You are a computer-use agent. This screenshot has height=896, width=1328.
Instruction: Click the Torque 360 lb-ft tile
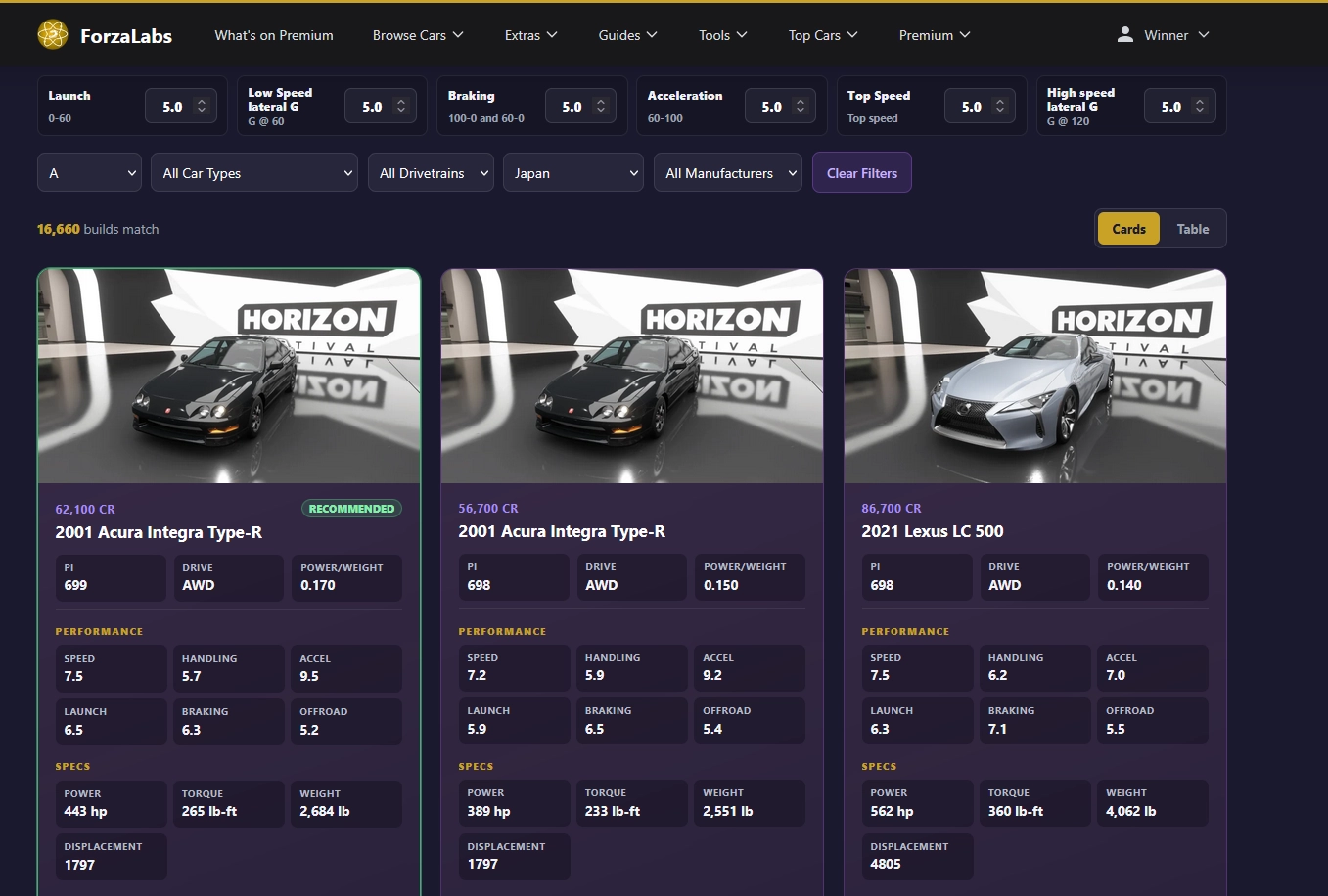tap(1035, 803)
